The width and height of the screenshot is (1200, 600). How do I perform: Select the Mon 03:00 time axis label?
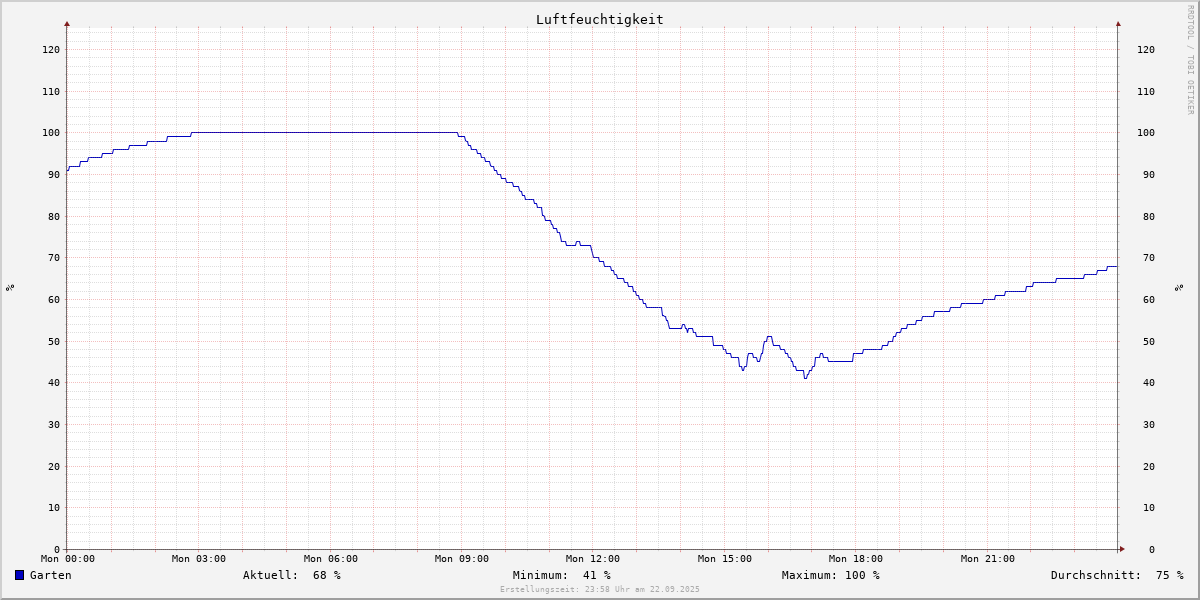pyautogui.click(x=199, y=559)
